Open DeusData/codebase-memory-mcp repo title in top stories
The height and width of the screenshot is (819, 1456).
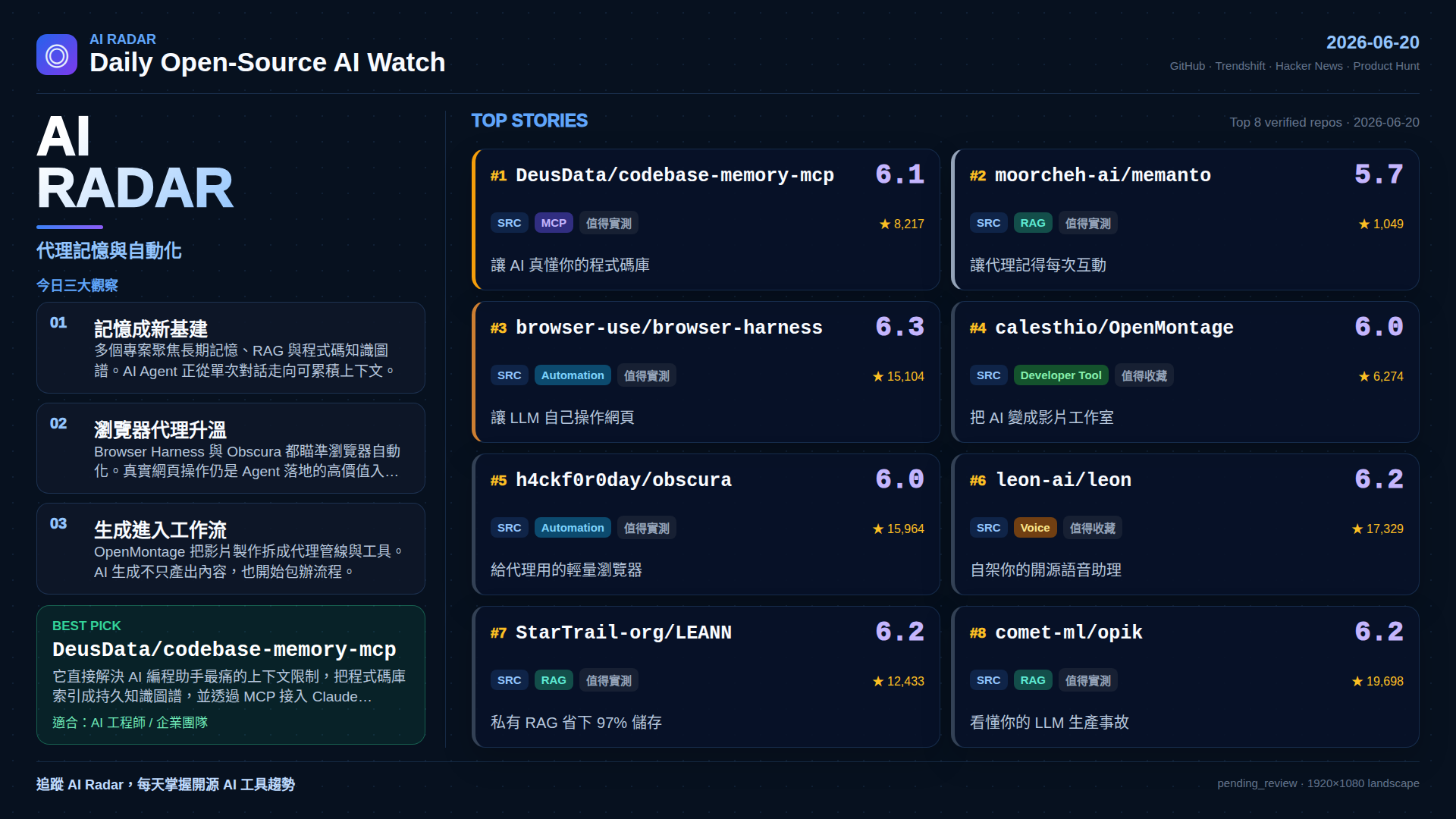click(x=674, y=175)
